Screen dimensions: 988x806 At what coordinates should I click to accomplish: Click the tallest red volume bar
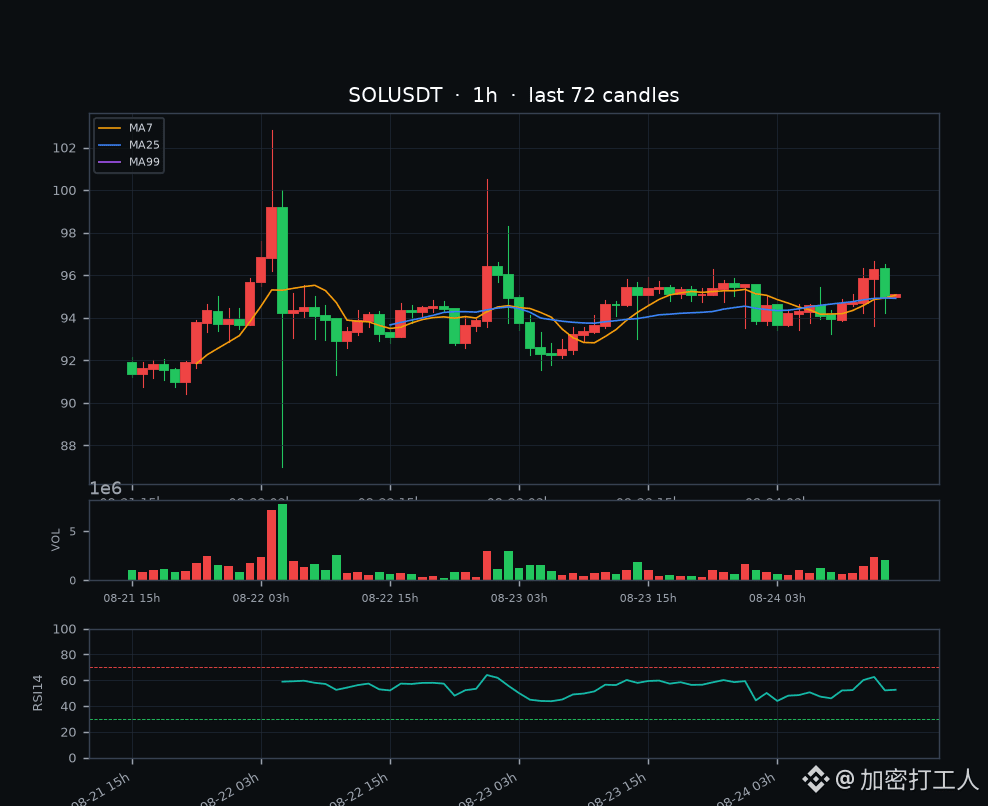pos(272,545)
